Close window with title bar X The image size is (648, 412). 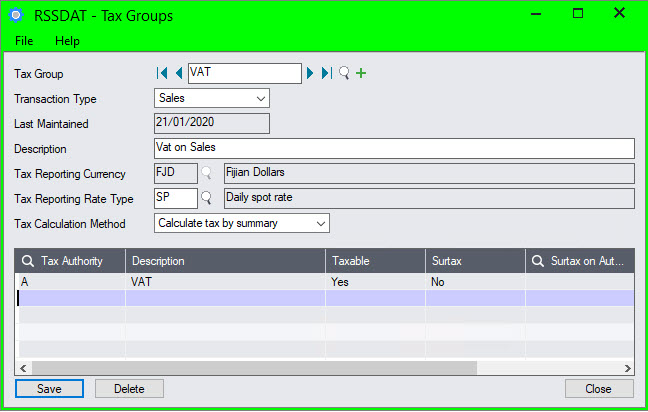619,13
